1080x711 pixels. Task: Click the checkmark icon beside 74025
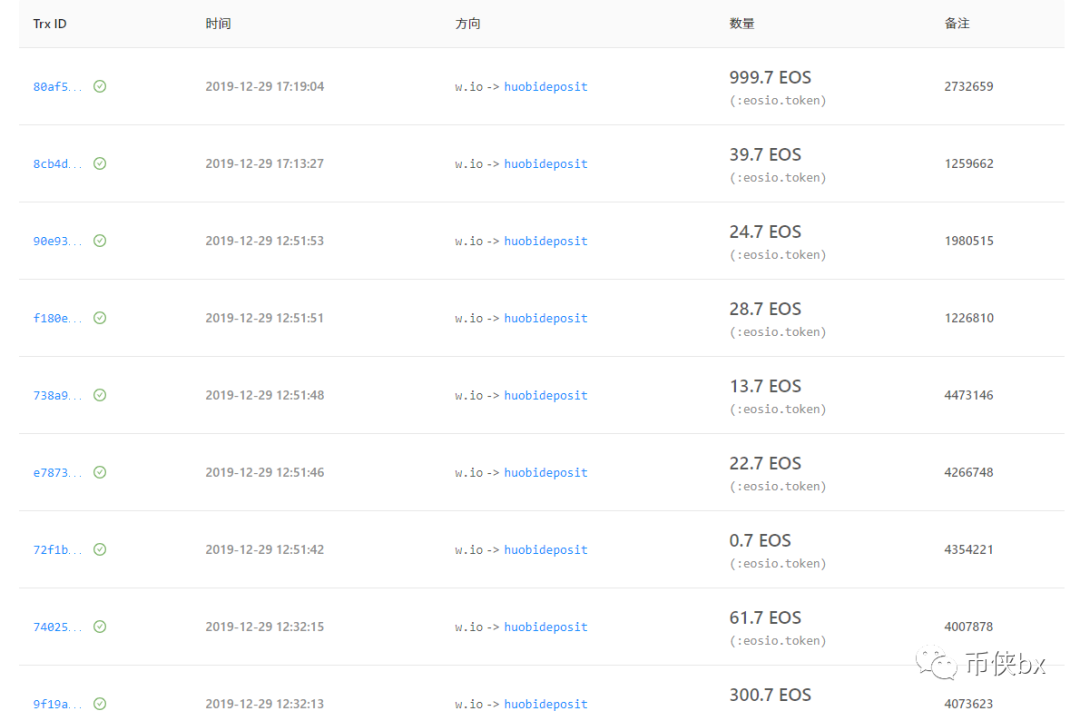(100, 626)
